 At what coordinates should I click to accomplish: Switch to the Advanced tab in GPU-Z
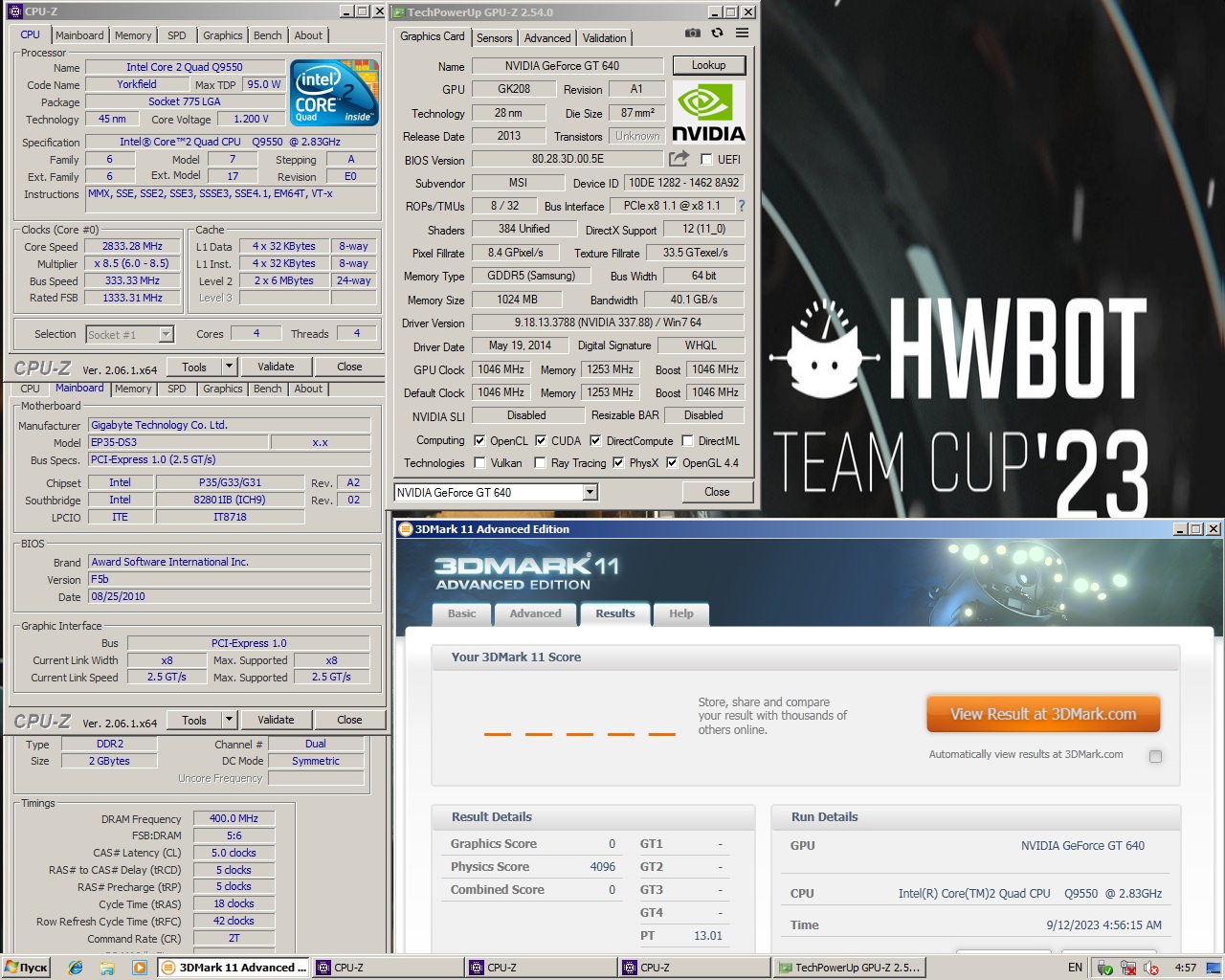point(547,38)
